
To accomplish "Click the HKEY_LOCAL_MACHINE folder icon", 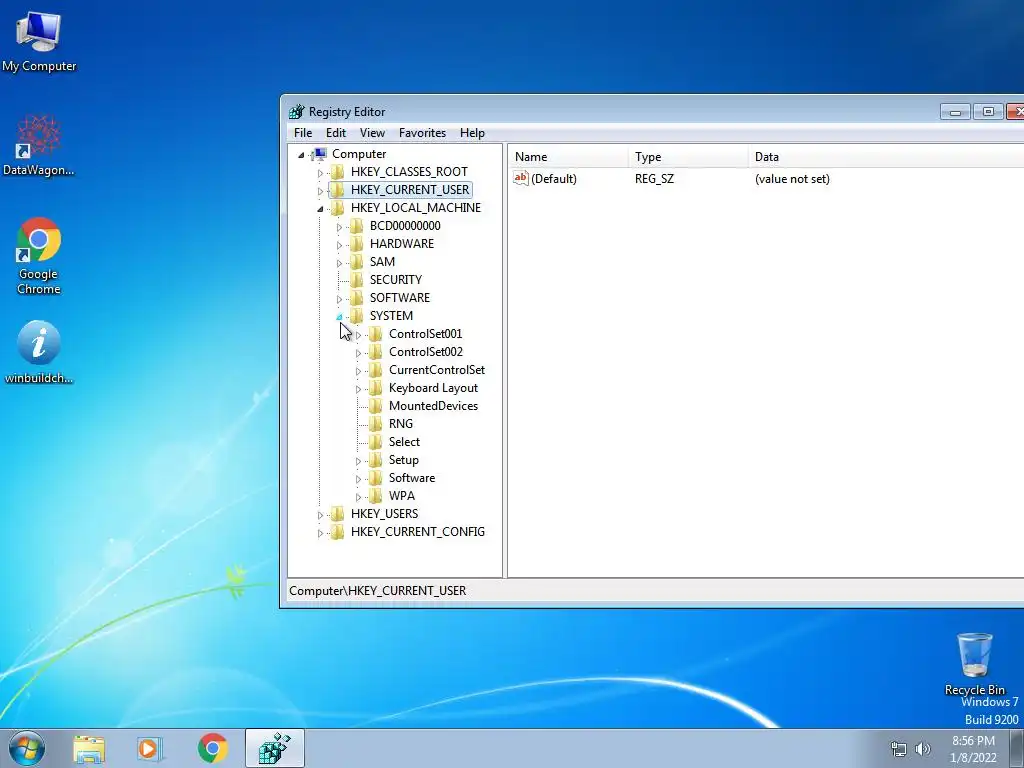I will pyautogui.click(x=338, y=208).
